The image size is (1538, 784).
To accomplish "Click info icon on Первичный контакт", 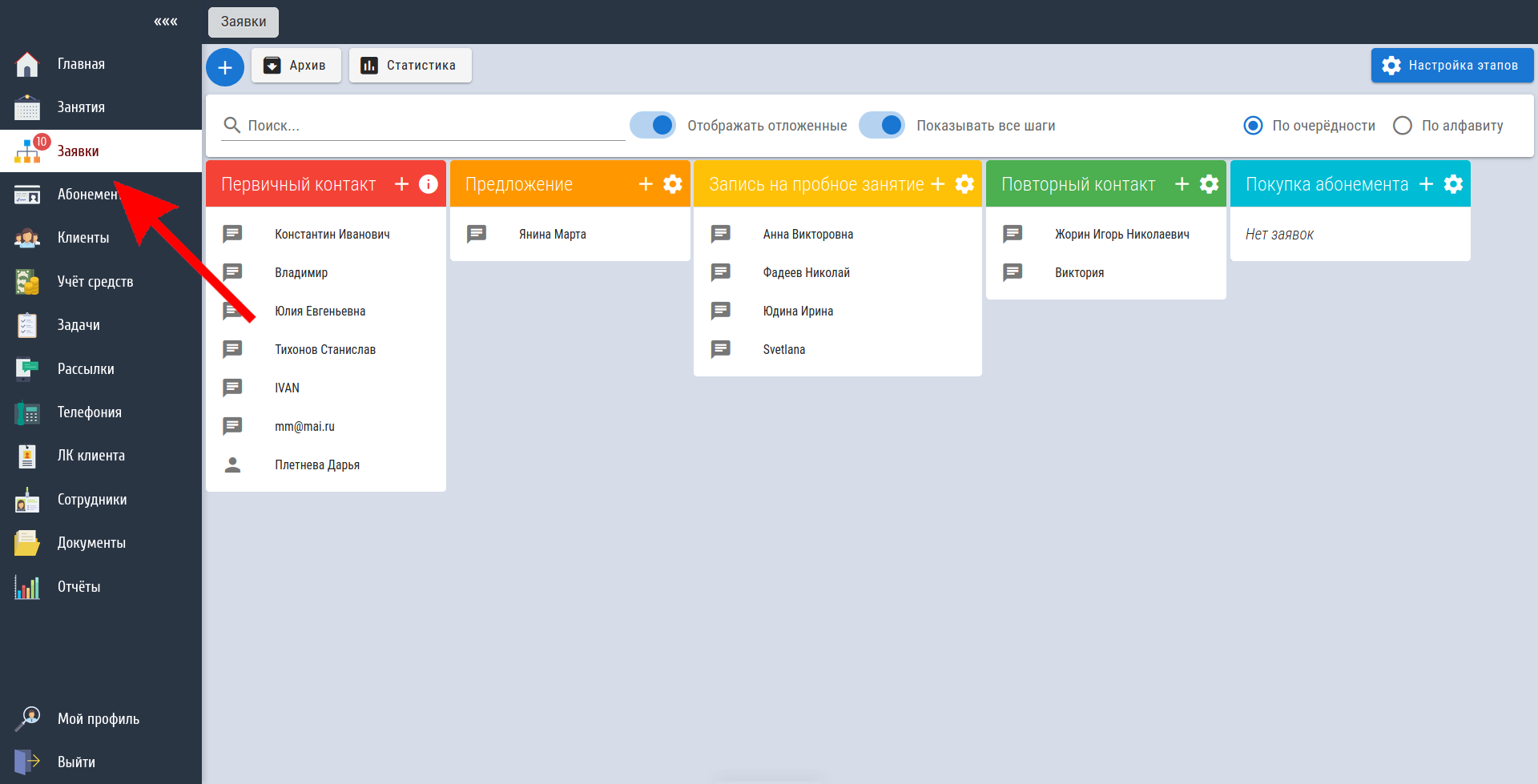I will click(429, 184).
